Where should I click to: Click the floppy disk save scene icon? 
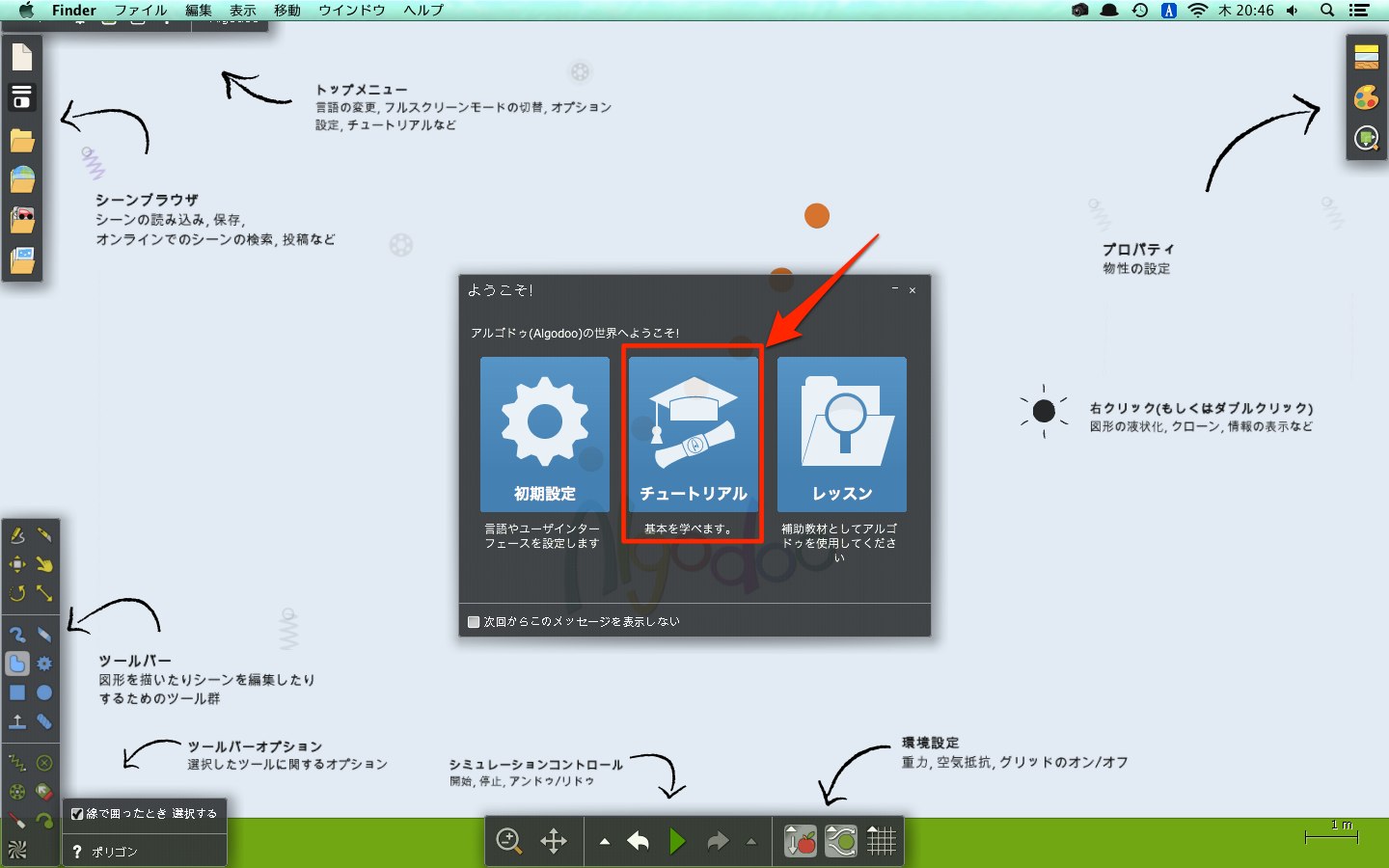22,97
